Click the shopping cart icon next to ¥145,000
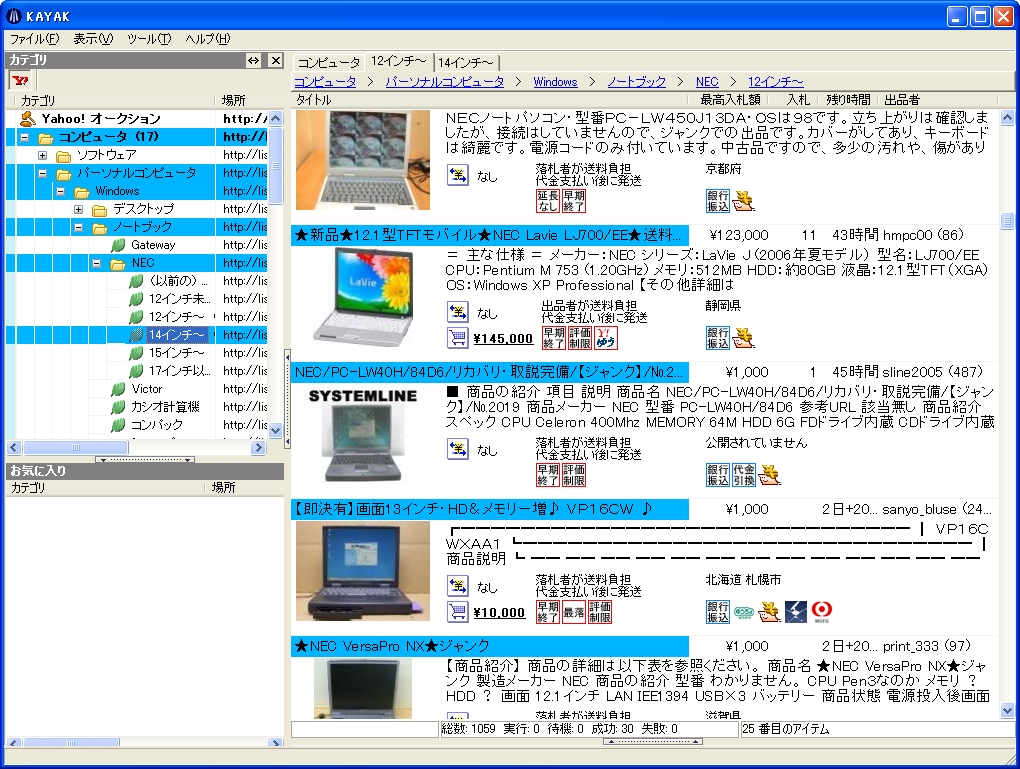1020x769 pixels. 458,338
